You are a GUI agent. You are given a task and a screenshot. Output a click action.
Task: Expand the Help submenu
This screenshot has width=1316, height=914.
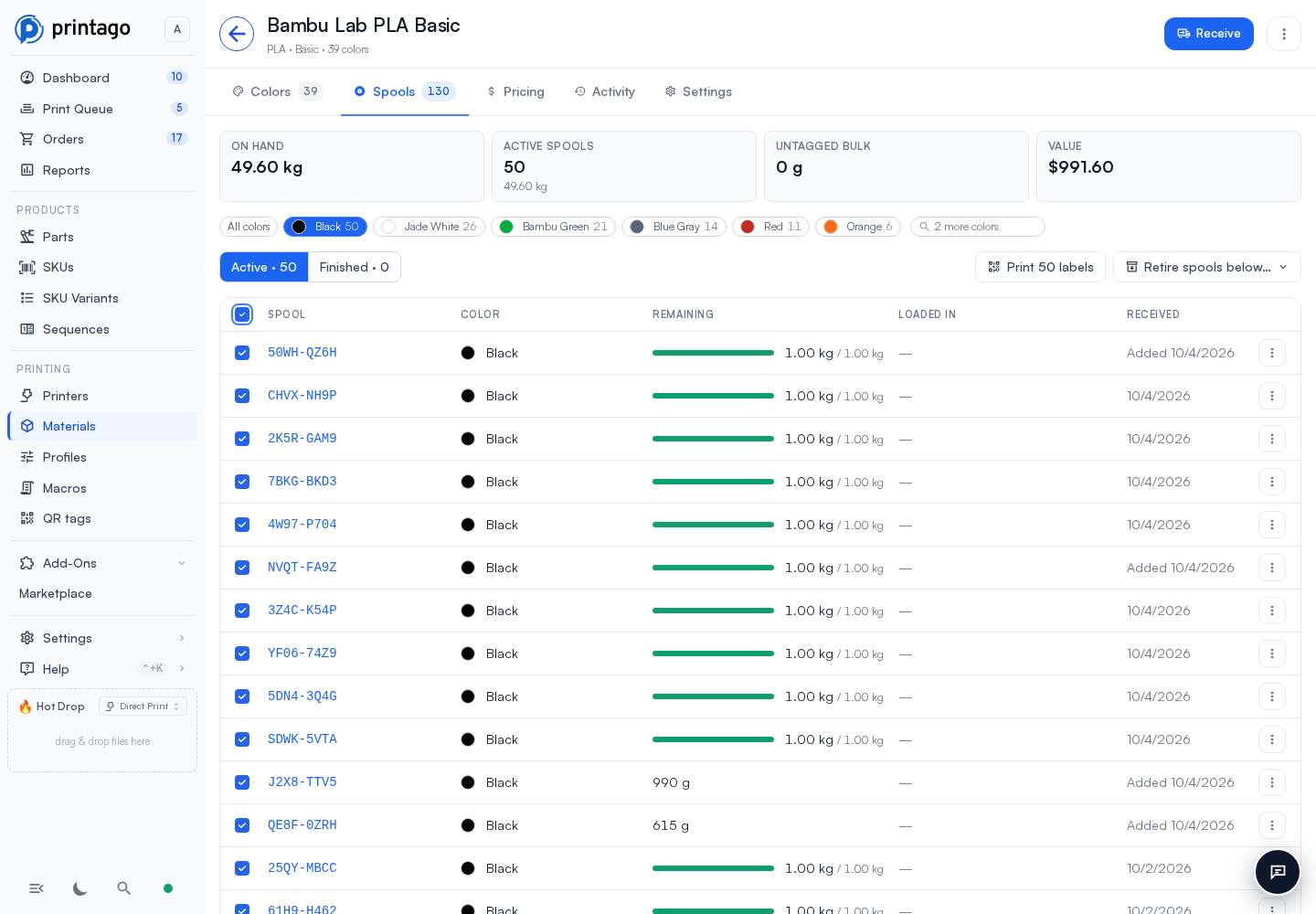[x=102, y=669]
